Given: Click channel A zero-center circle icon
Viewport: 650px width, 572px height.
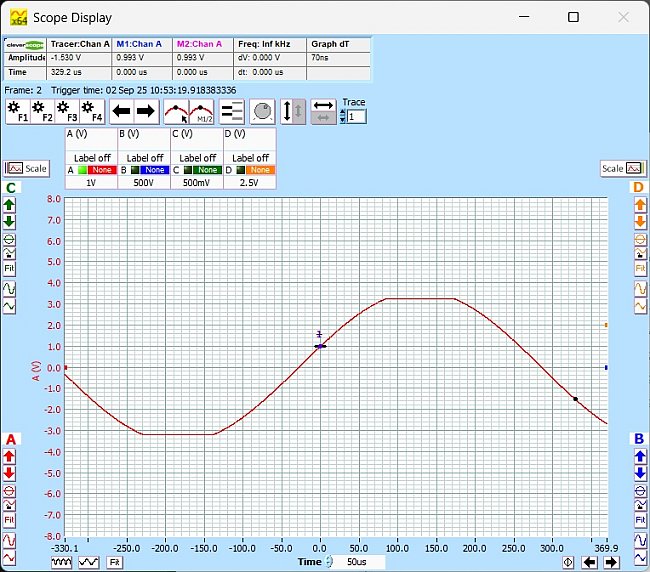Looking at the screenshot, I should point(9,491).
